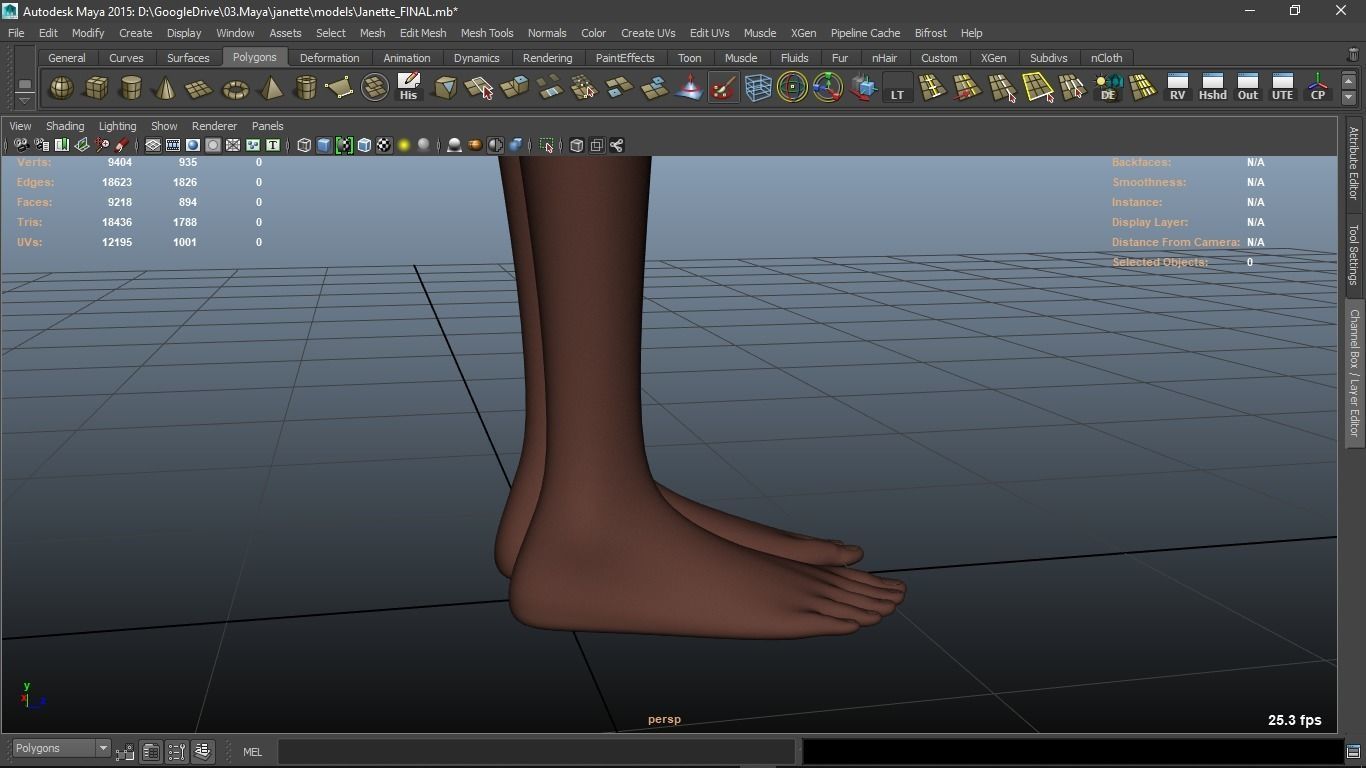
Task: Switch to the PaintEffects shelf tab
Action: [625, 58]
